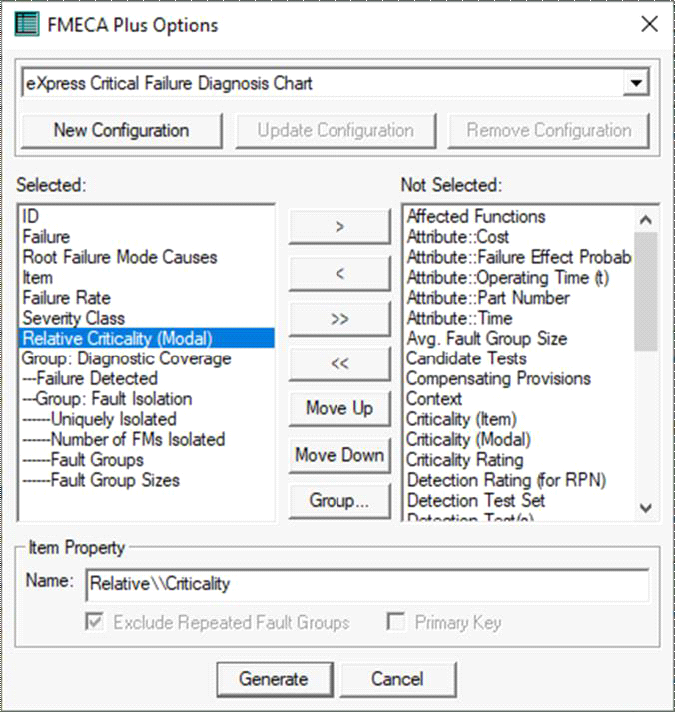Viewport: 676px width, 713px height.
Task: Select the eXpress Critical Failure Diagnosis Chart combo box
Action: click(x=335, y=83)
